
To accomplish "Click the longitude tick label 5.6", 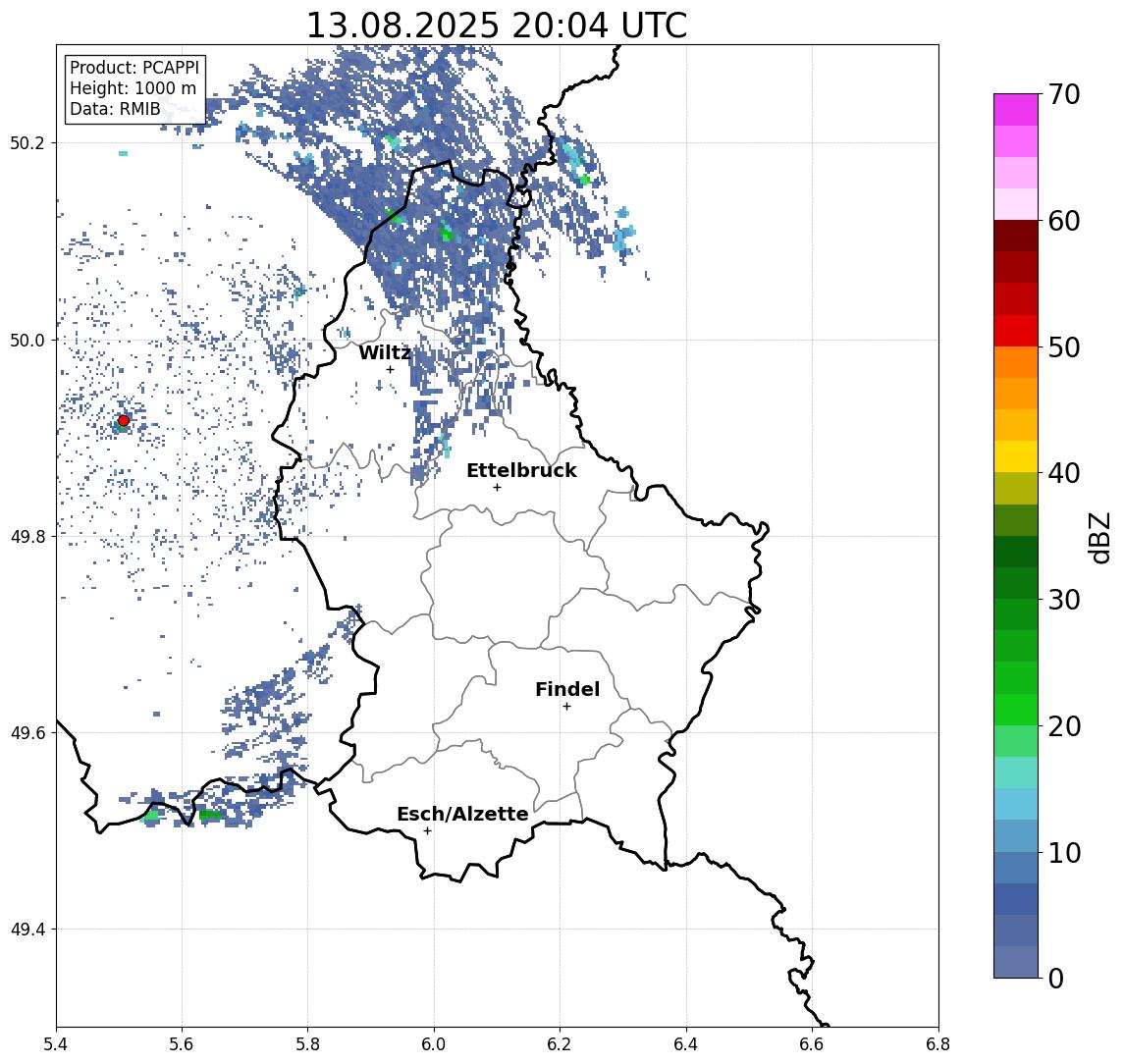I will pyautogui.click(x=182, y=1044).
